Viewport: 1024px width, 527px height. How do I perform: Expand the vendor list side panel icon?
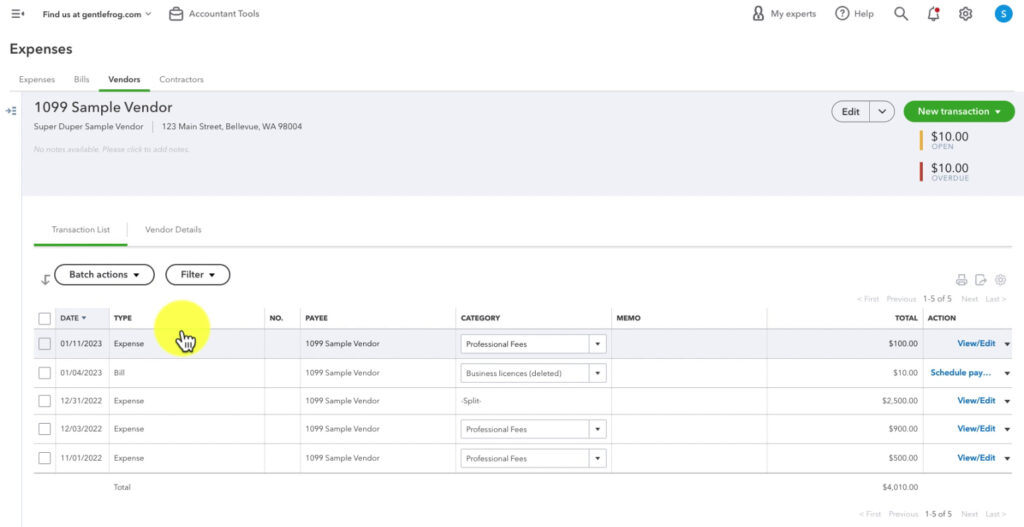click(x=10, y=111)
